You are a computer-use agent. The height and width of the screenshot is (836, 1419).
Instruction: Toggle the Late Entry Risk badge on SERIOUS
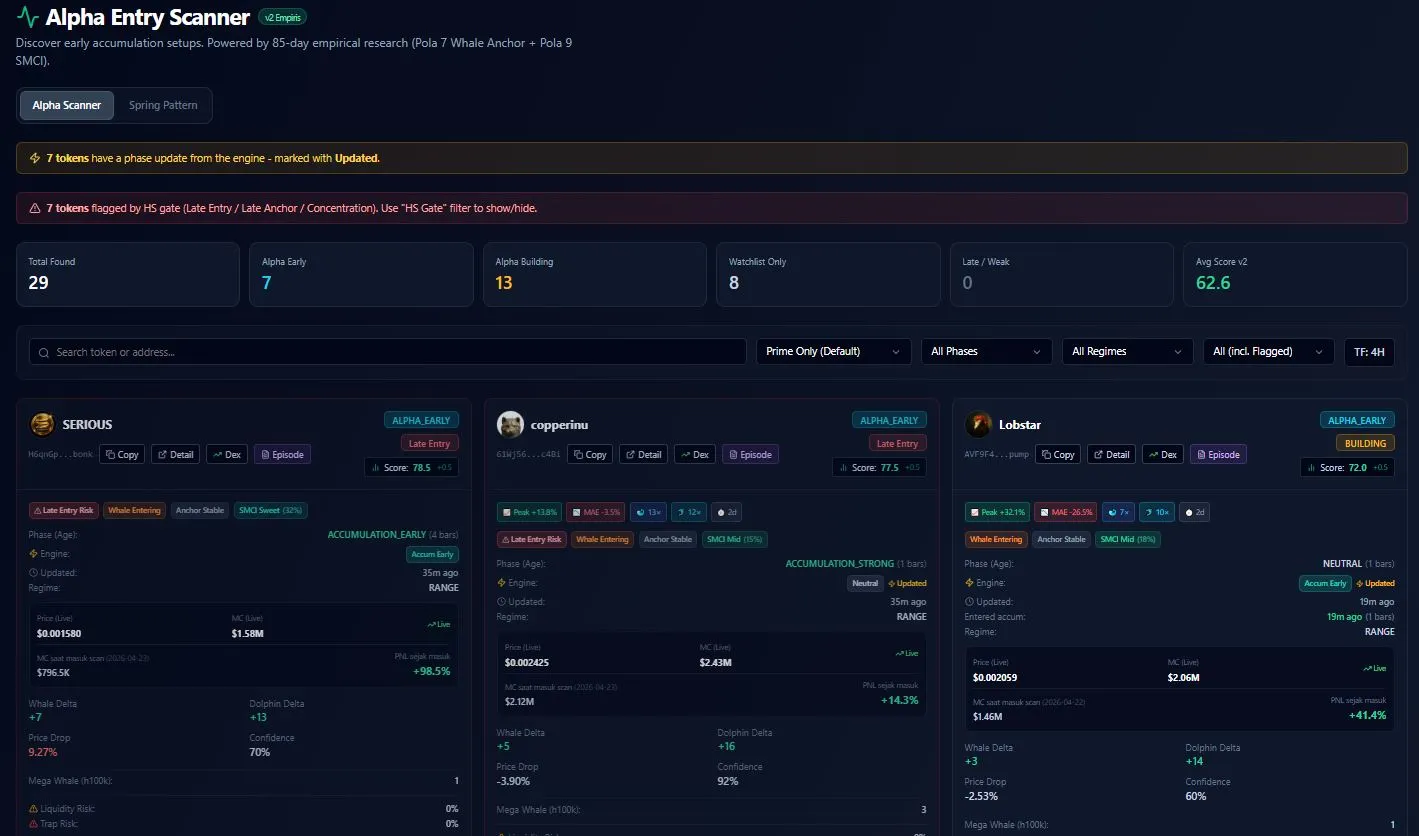pyautogui.click(x=63, y=510)
